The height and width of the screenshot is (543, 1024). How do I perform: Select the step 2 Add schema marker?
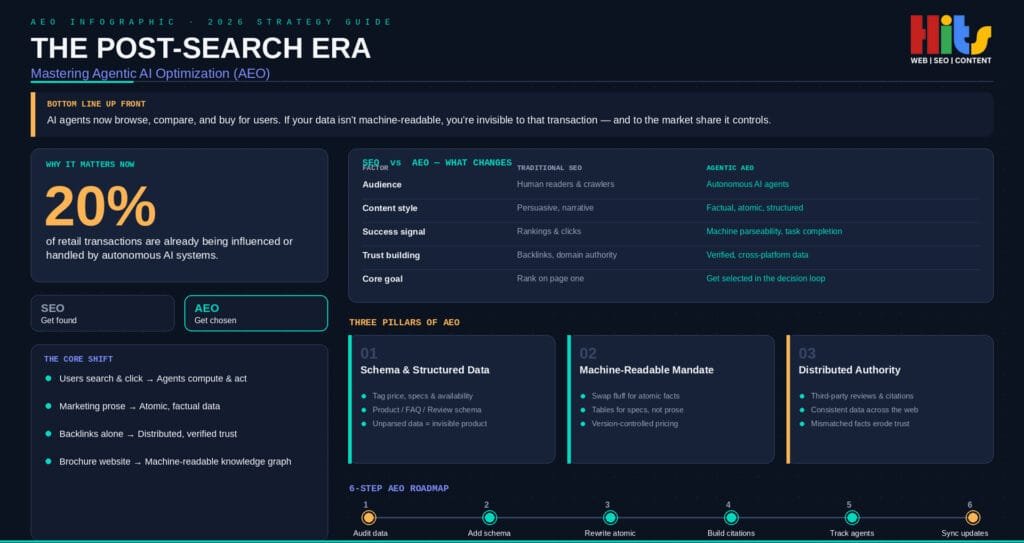489,518
